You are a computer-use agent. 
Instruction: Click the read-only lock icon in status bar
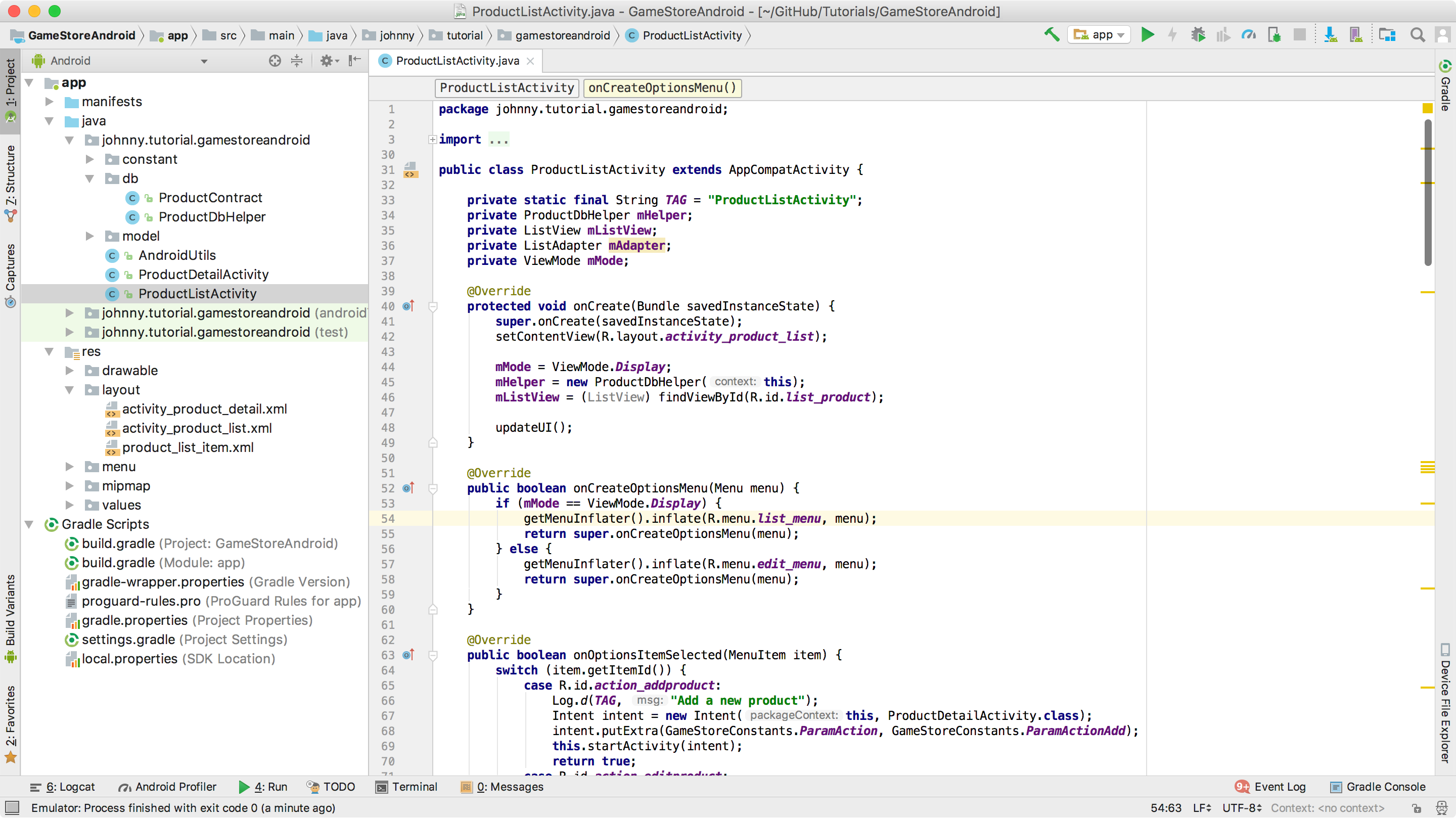pyautogui.click(x=1417, y=808)
